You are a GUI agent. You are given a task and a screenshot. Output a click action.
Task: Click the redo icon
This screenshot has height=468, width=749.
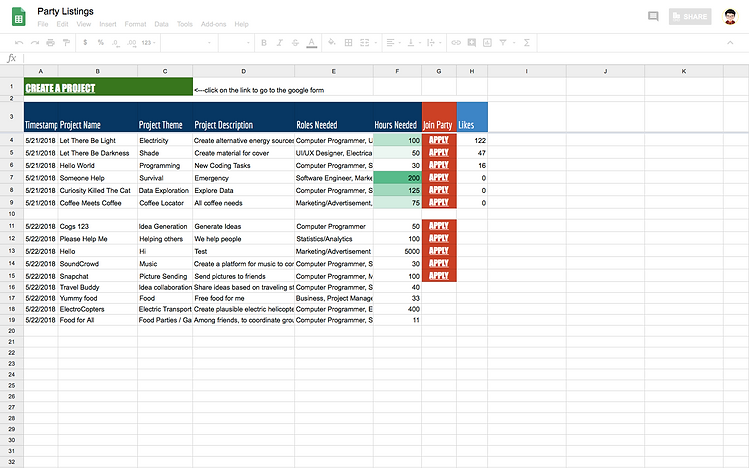[35, 43]
